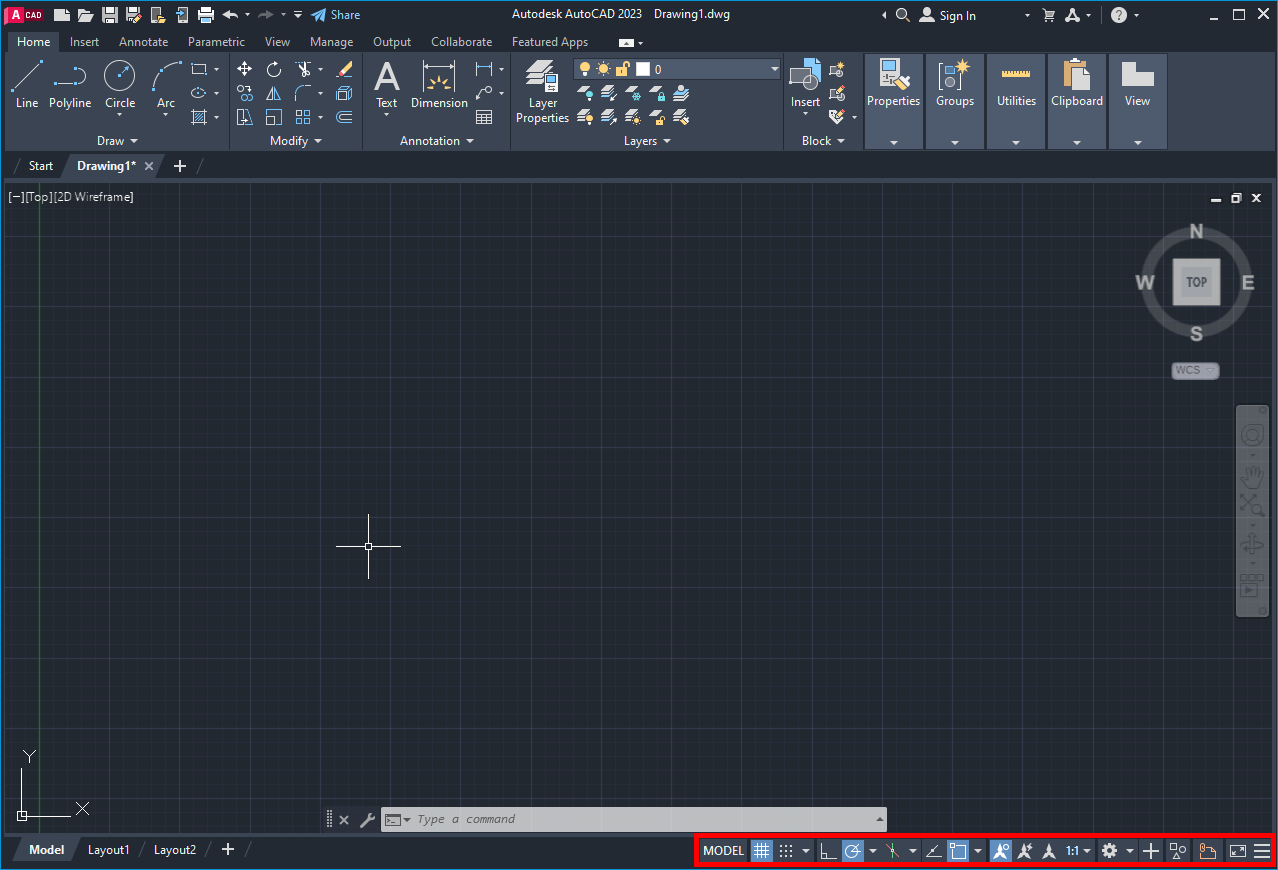Open the Properties panel flyout

[893, 102]
